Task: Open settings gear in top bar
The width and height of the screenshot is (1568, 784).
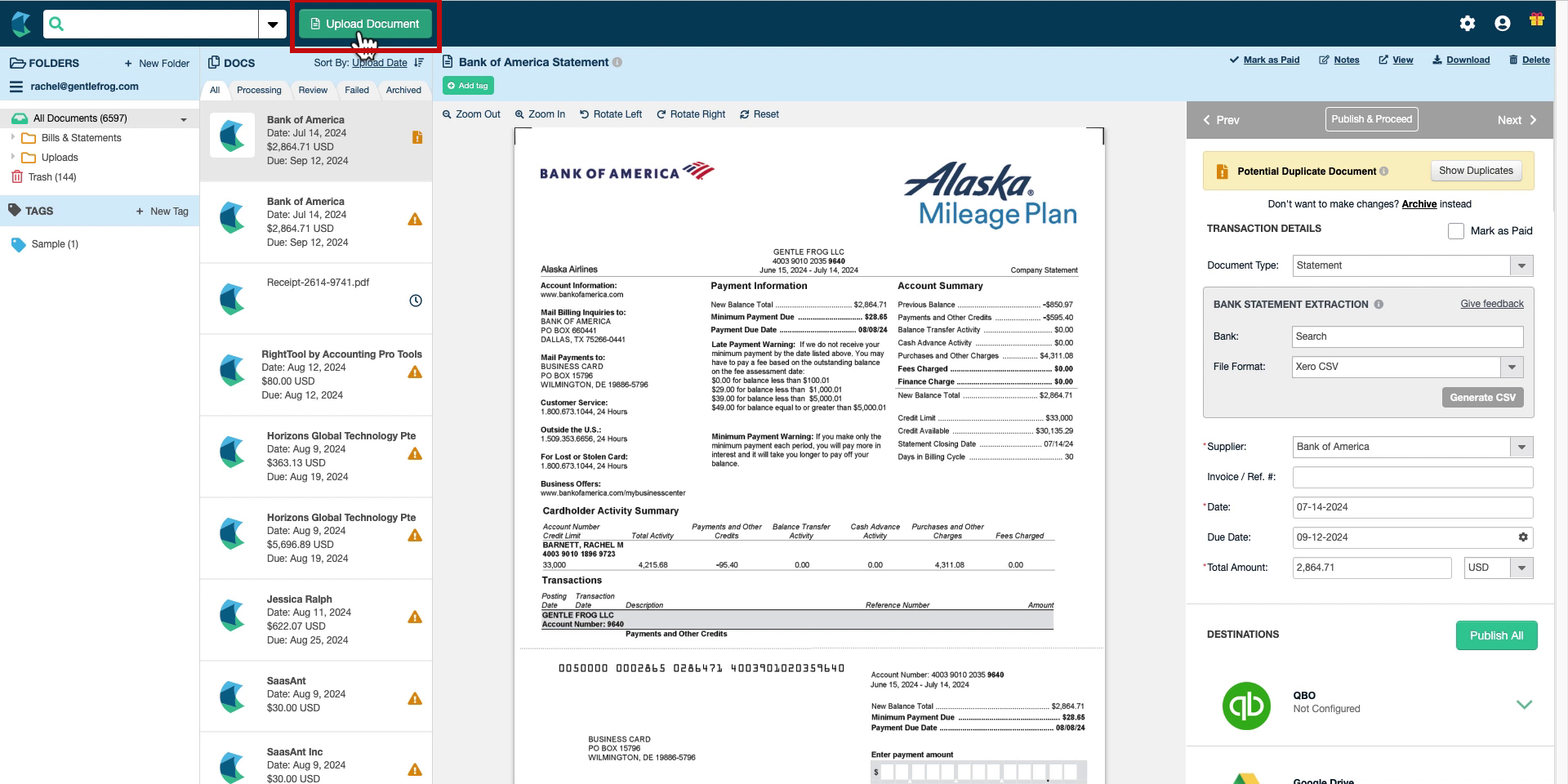Action: tap(1468, 24)
